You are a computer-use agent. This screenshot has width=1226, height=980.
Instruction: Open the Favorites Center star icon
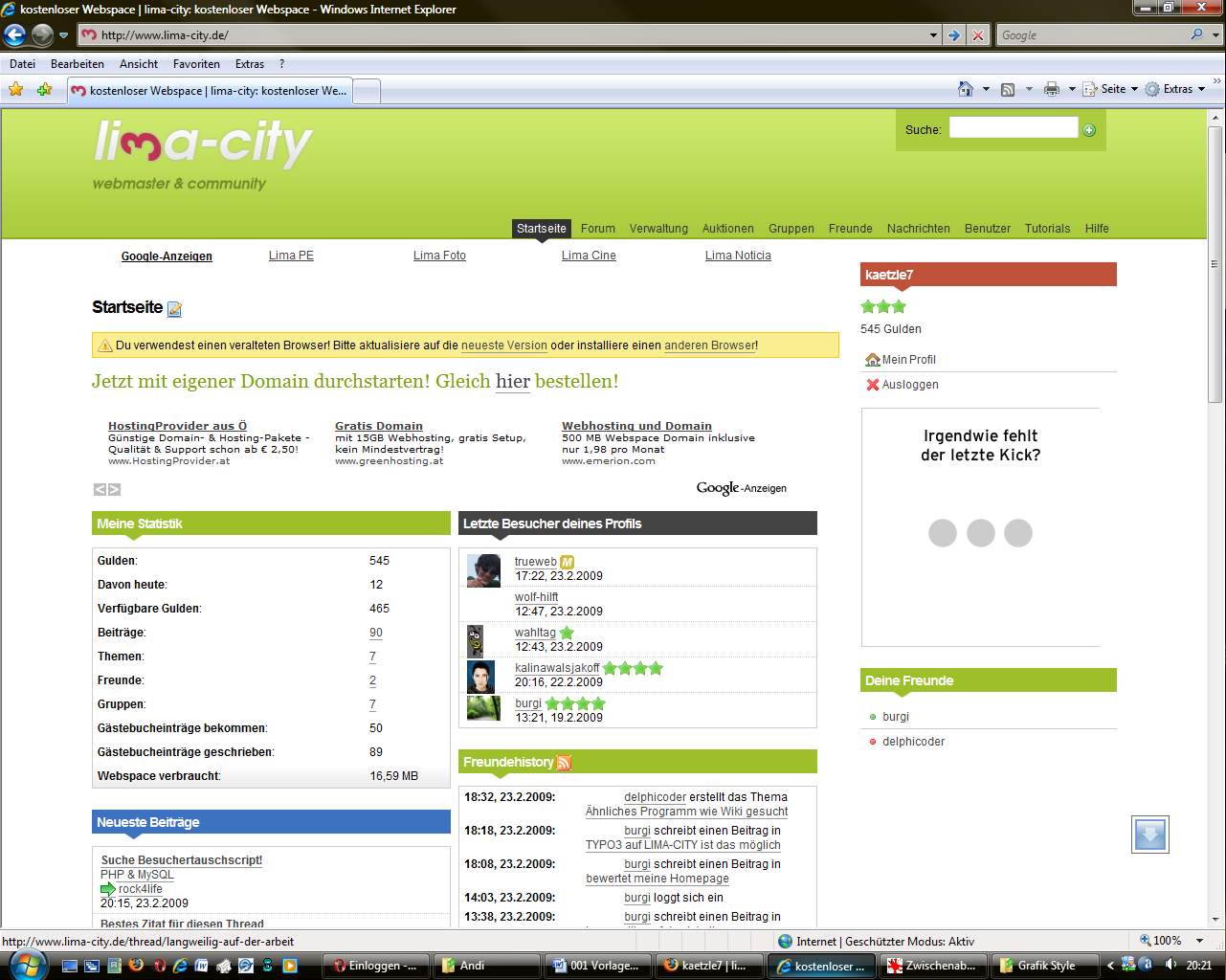click(x=16, y=89)
